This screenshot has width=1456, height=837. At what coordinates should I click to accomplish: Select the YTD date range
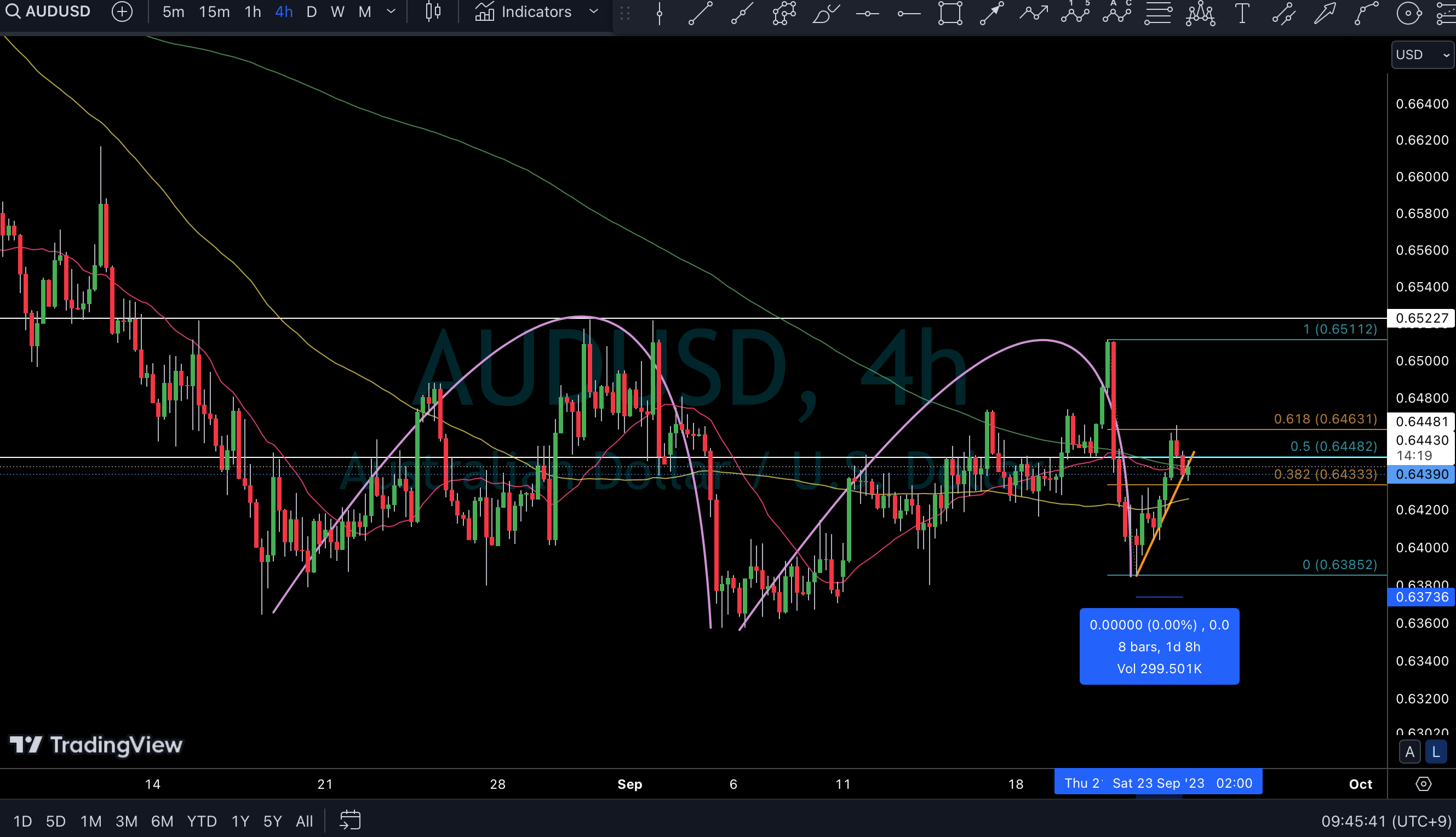[x=202, y=821]
